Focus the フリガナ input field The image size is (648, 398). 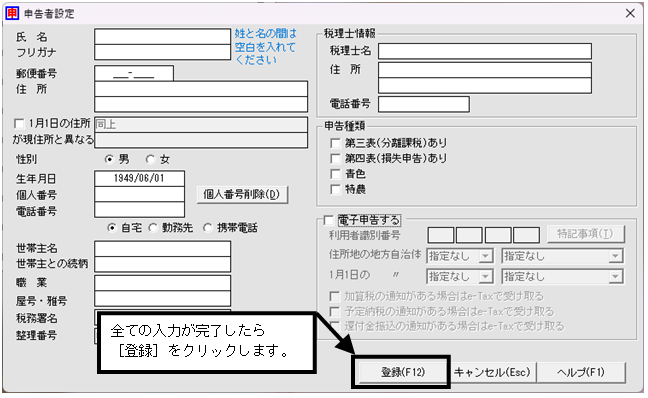(162, 52)
